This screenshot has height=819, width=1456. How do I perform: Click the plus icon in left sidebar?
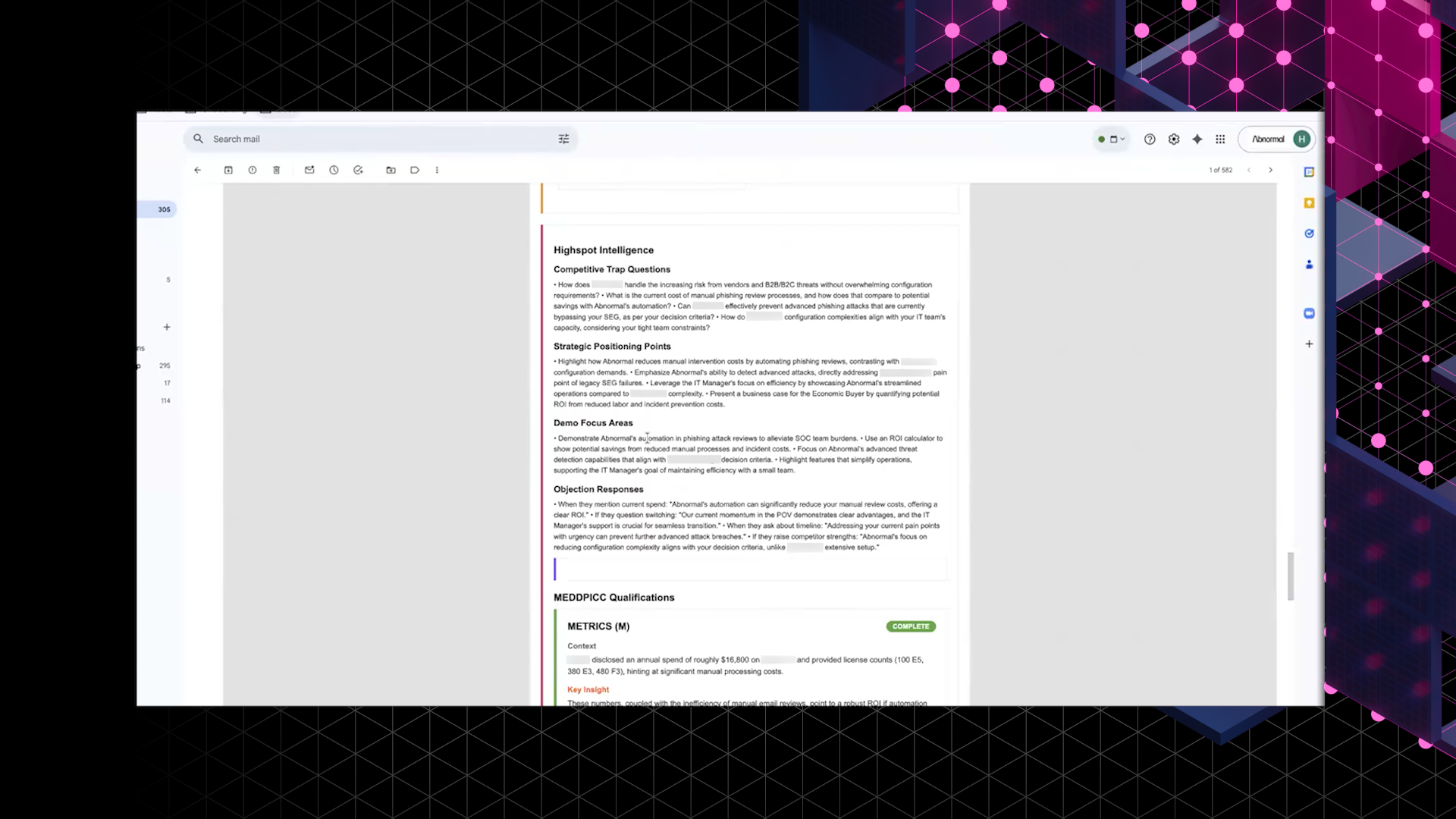pos(167,327)
